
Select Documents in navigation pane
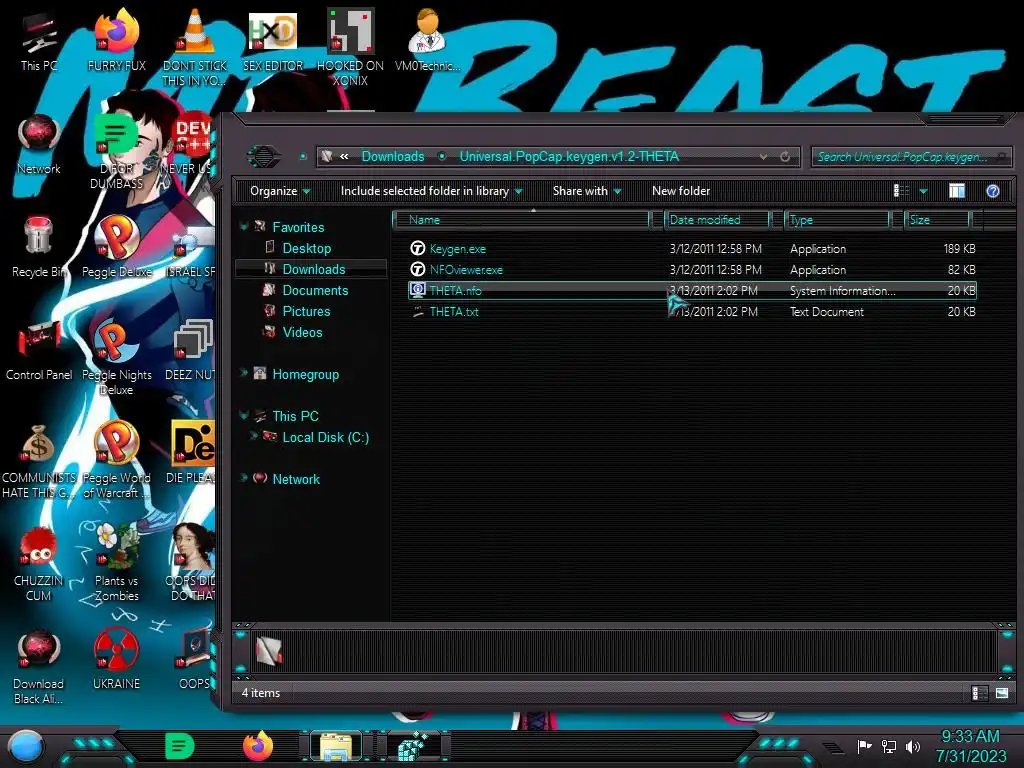coord(315,290)
